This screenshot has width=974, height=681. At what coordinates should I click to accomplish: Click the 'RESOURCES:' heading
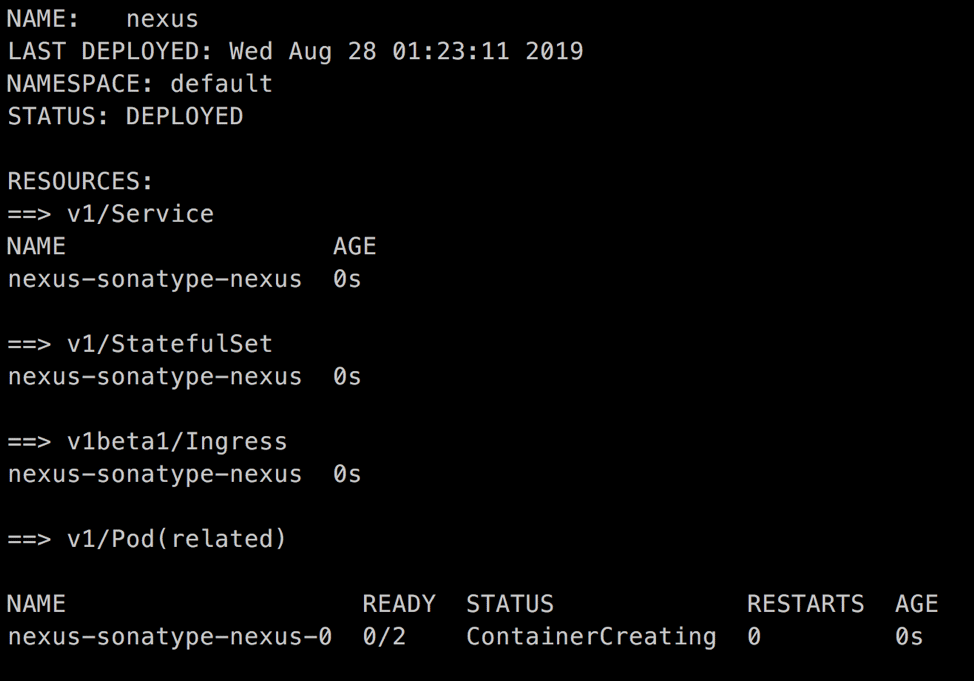coord(80,181)
